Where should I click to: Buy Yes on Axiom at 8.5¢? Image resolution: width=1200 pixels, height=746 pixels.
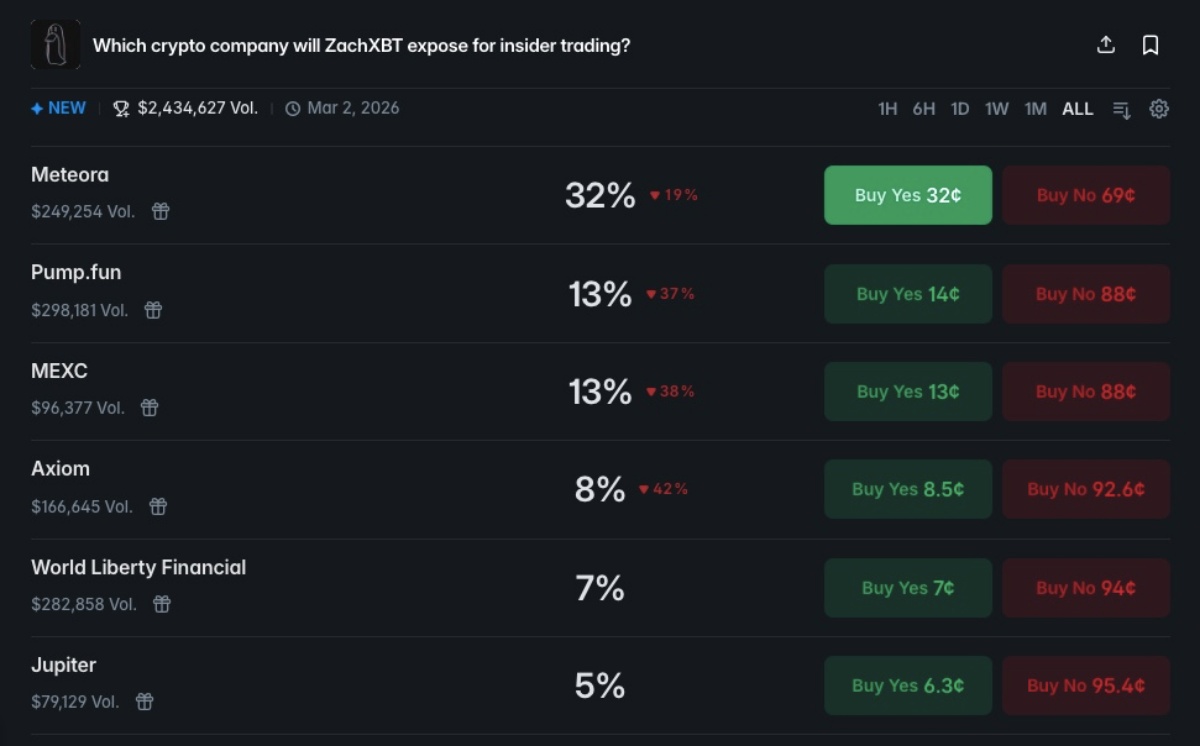click(x=907, y=489)
